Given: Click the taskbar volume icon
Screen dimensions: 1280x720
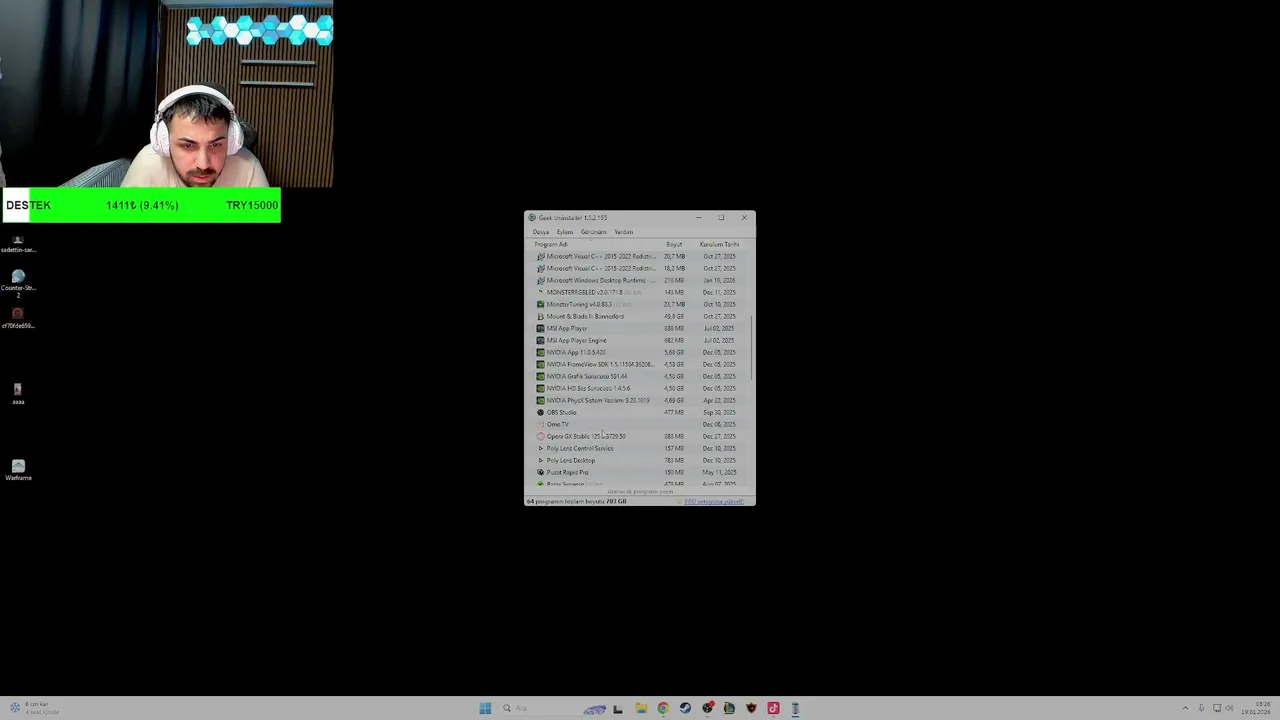Looking at the screenshot, I should pos(1229,708).
